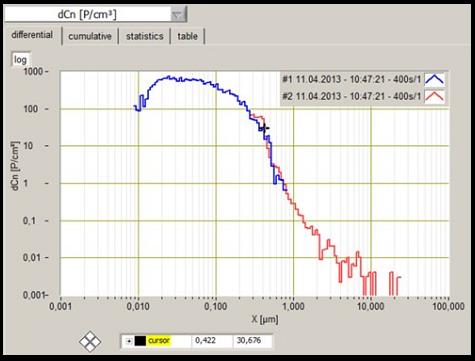Viewport: 475px width, 361px height.
Task: Click the 0,010 x-axis tick label
Action: [x=138, y=306]
